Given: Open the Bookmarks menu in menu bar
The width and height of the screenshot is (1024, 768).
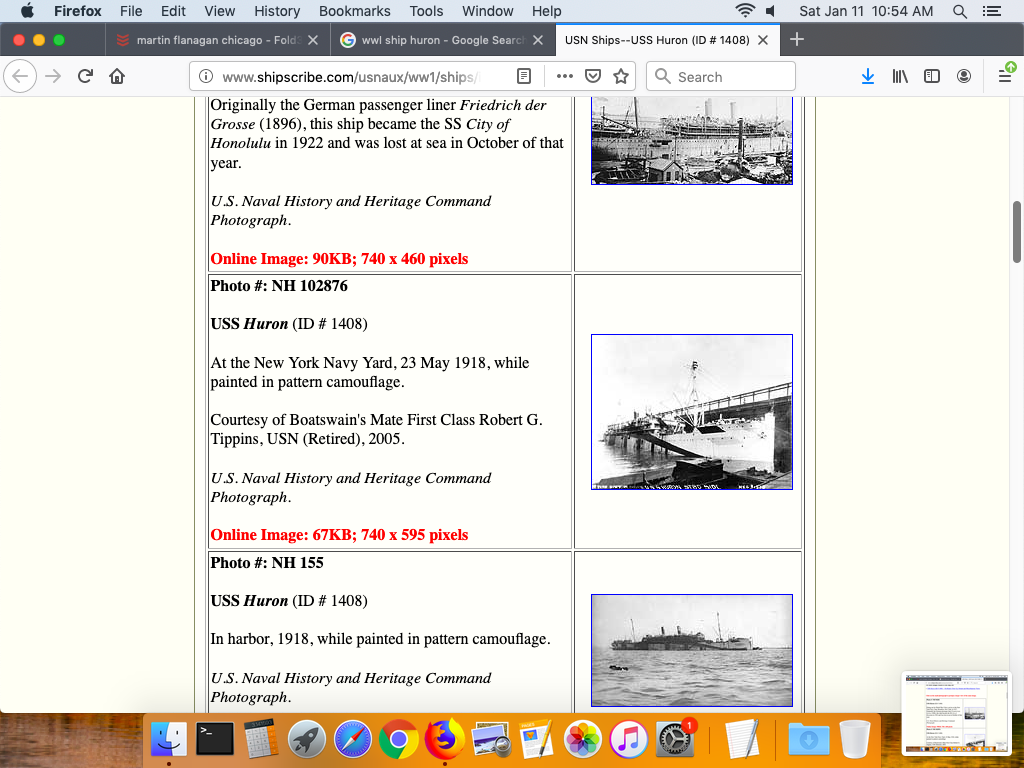Looking at the screenshot, I should [354, 11].
